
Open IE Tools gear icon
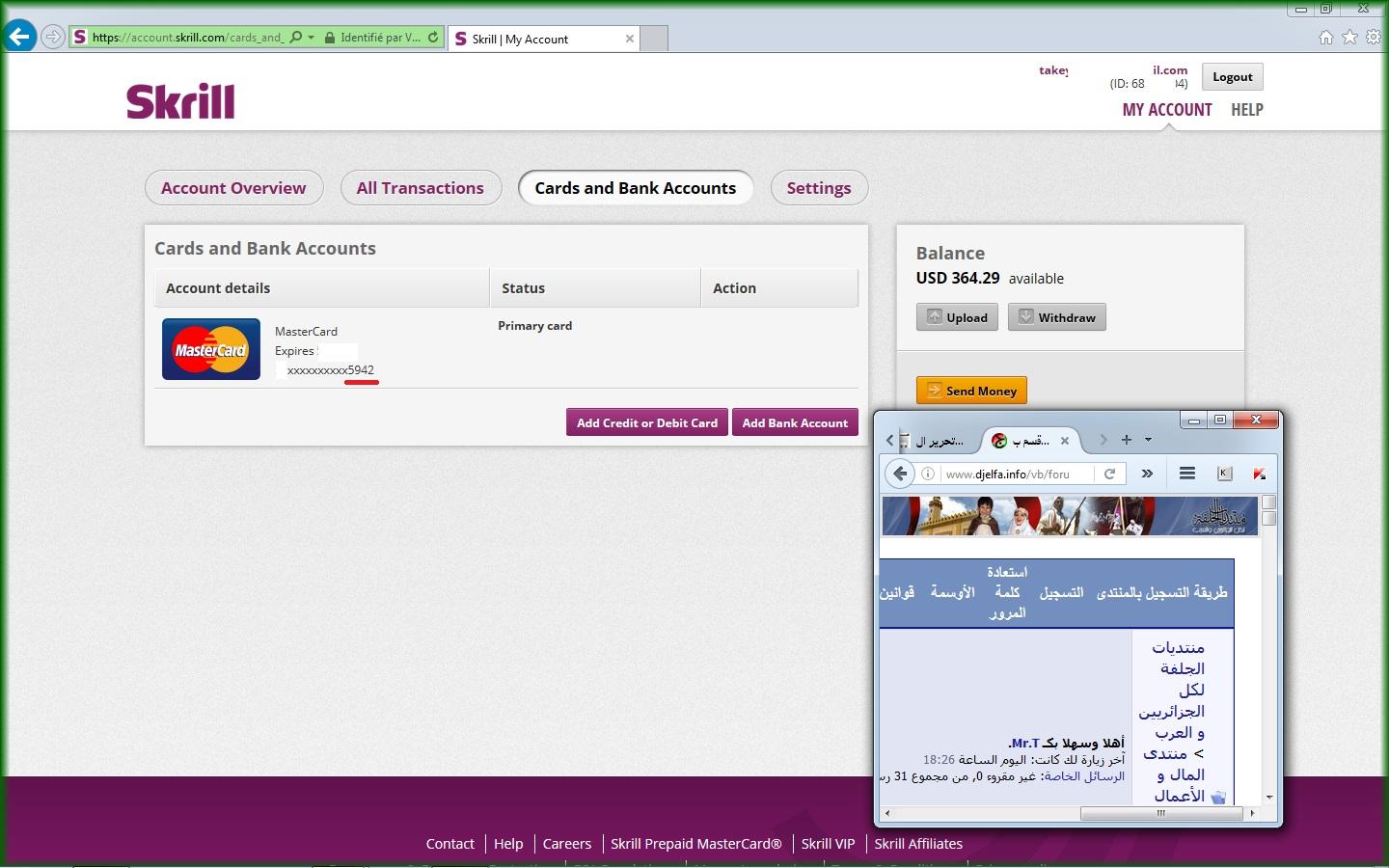(x=1373, y=37)
